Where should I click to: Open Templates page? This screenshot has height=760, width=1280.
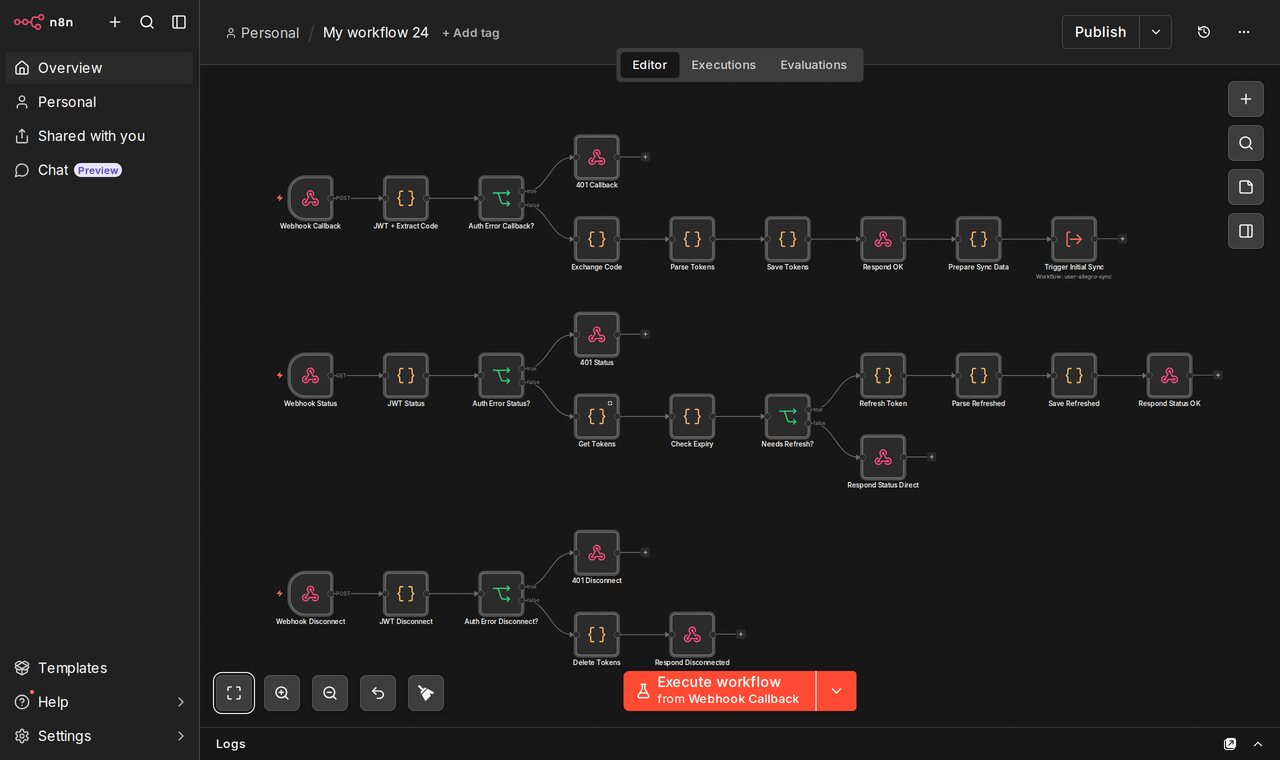tap(99, 668)
